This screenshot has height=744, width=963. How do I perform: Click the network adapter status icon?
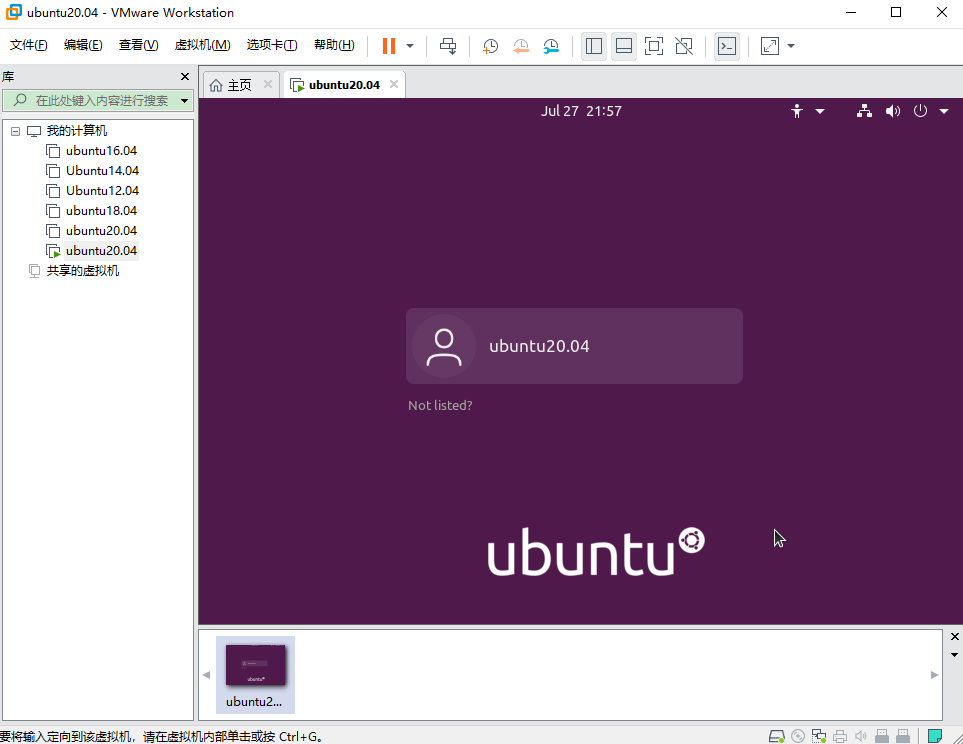[819, 736]
